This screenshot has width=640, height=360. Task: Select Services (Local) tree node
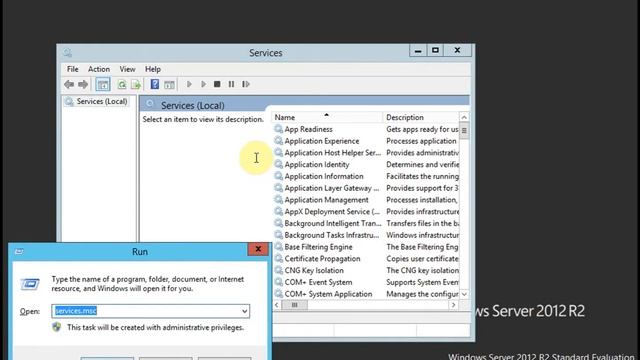click(x=102, y=101)
